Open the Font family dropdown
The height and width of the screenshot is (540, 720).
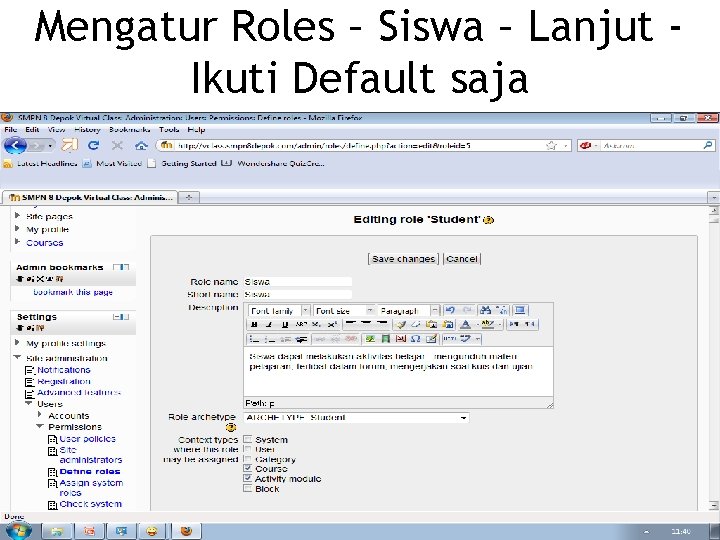279,311
